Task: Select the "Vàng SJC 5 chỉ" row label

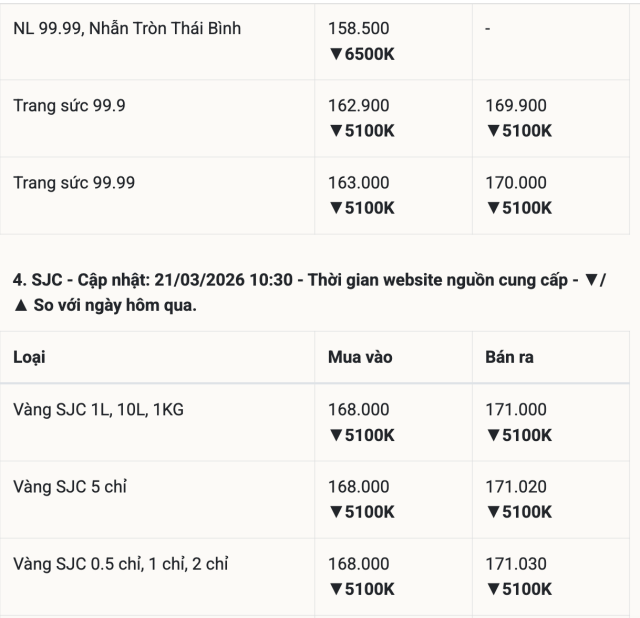Action: coord(70,487)
